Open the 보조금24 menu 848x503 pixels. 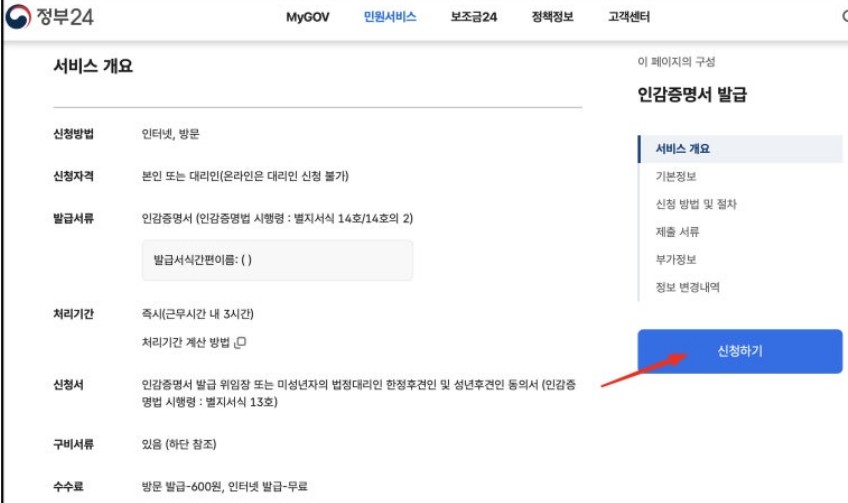pos(474,17)
